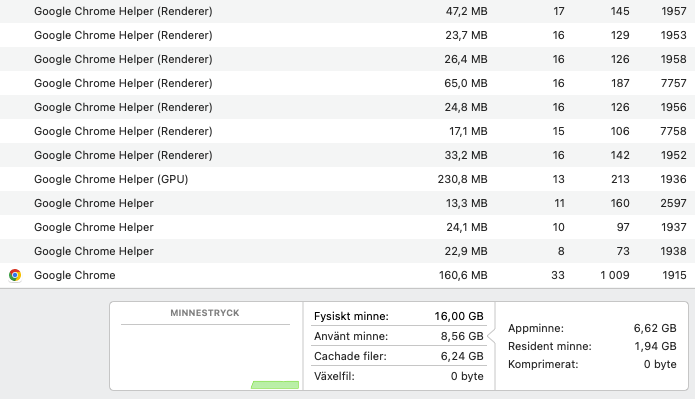Select the Chrome Helper process with PID 2597
This screenshot has height=399, width=695.
348,203
